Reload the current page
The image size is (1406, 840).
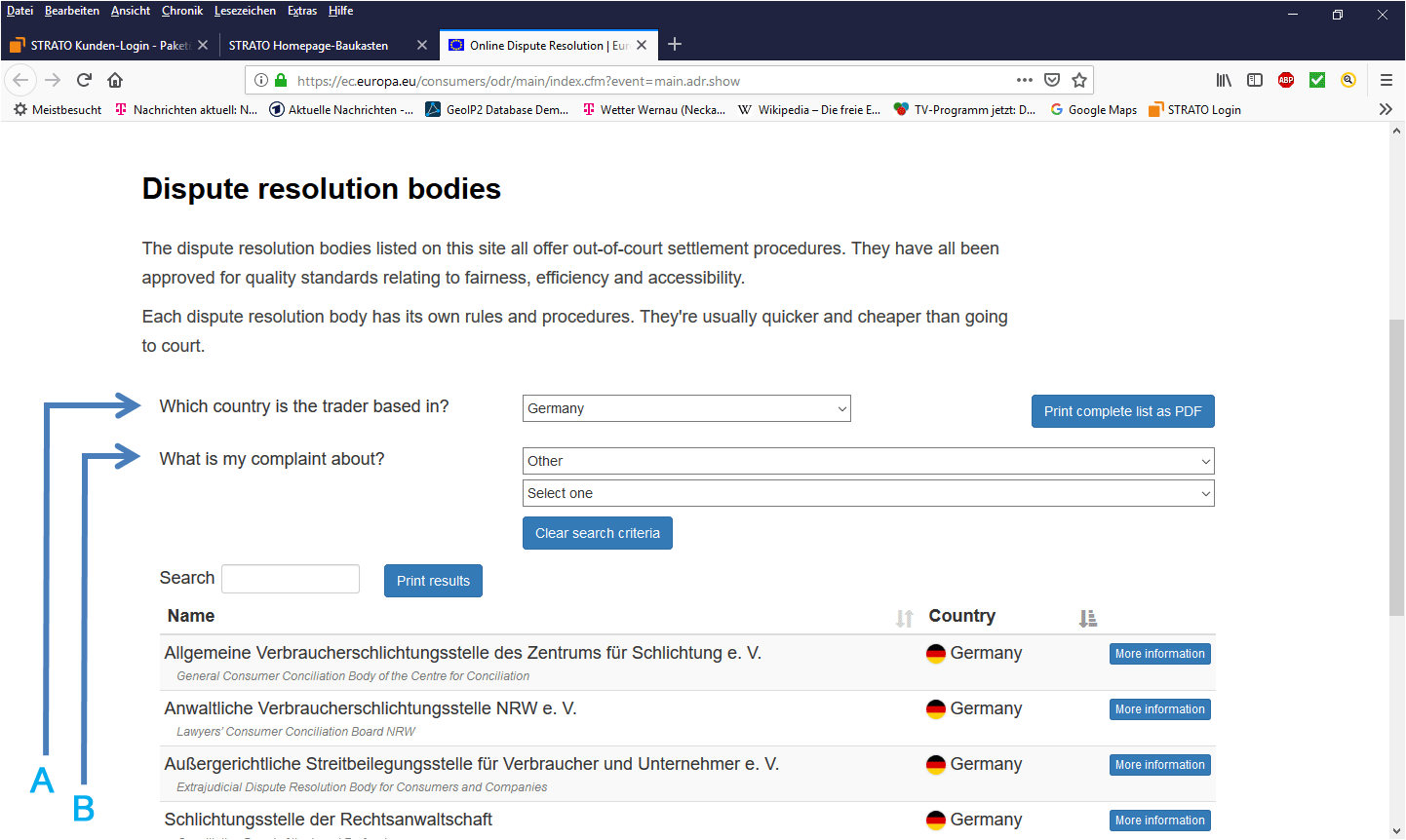pos(84,80)
